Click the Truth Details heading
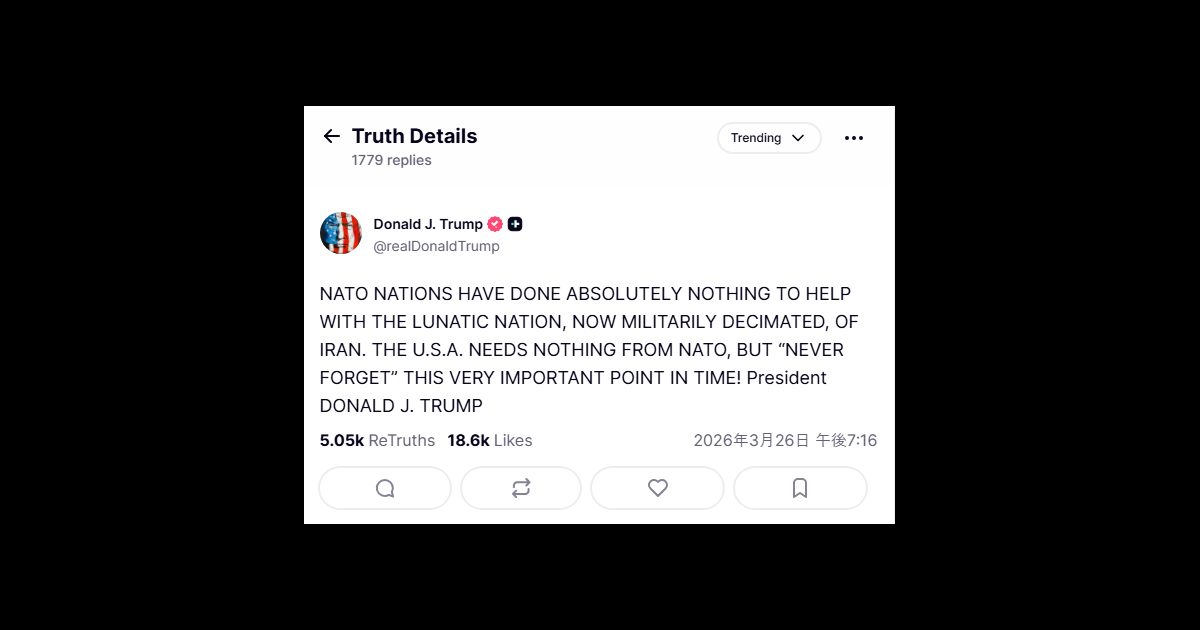The width and height of the screenshot is (1200, 630). (414, 136)
